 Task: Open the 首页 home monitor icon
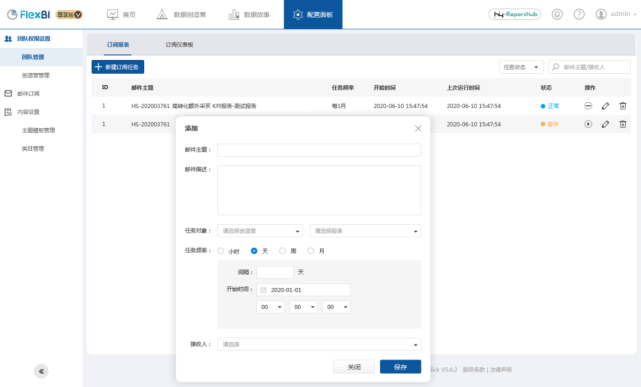[x=112, y=14]
